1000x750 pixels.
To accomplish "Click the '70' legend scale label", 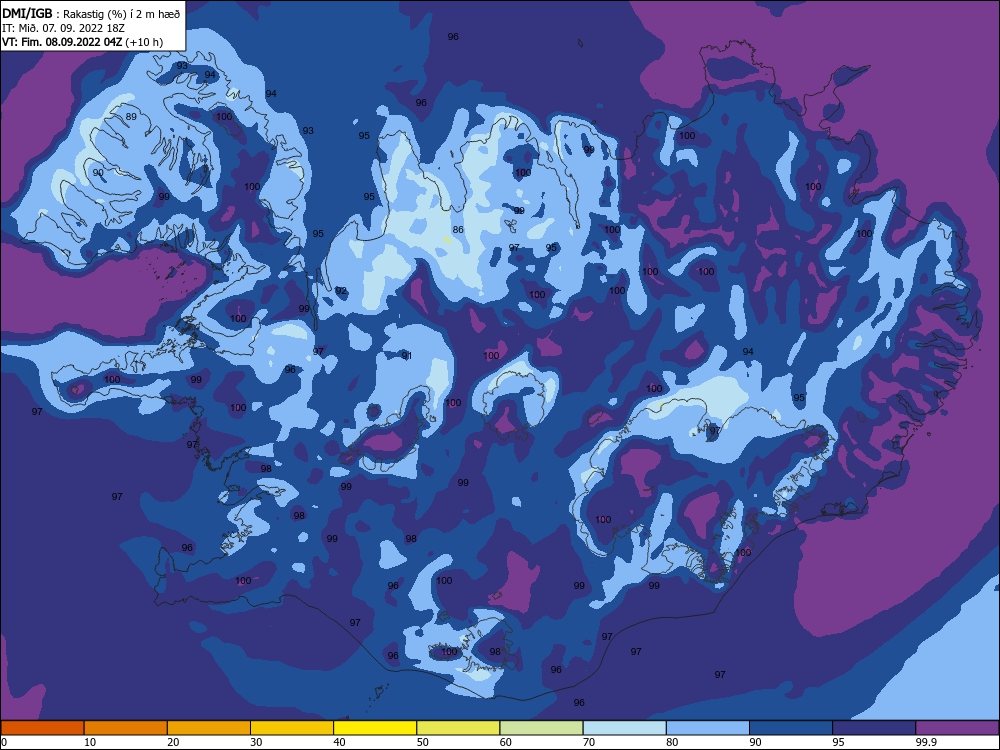I will point(589,742).
